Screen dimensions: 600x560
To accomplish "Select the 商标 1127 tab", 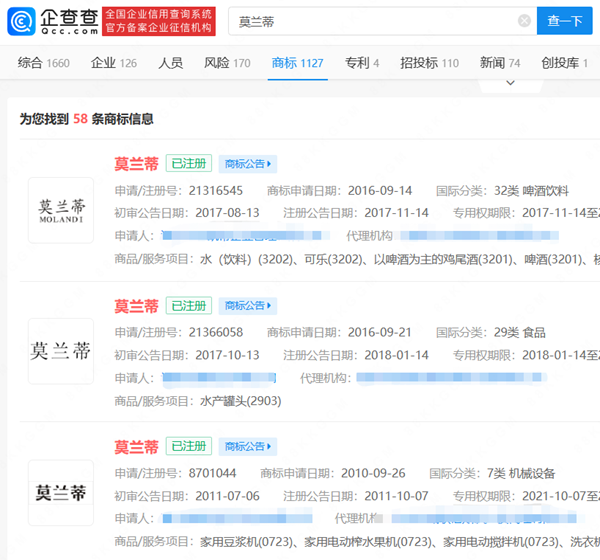I will point(297,63).
